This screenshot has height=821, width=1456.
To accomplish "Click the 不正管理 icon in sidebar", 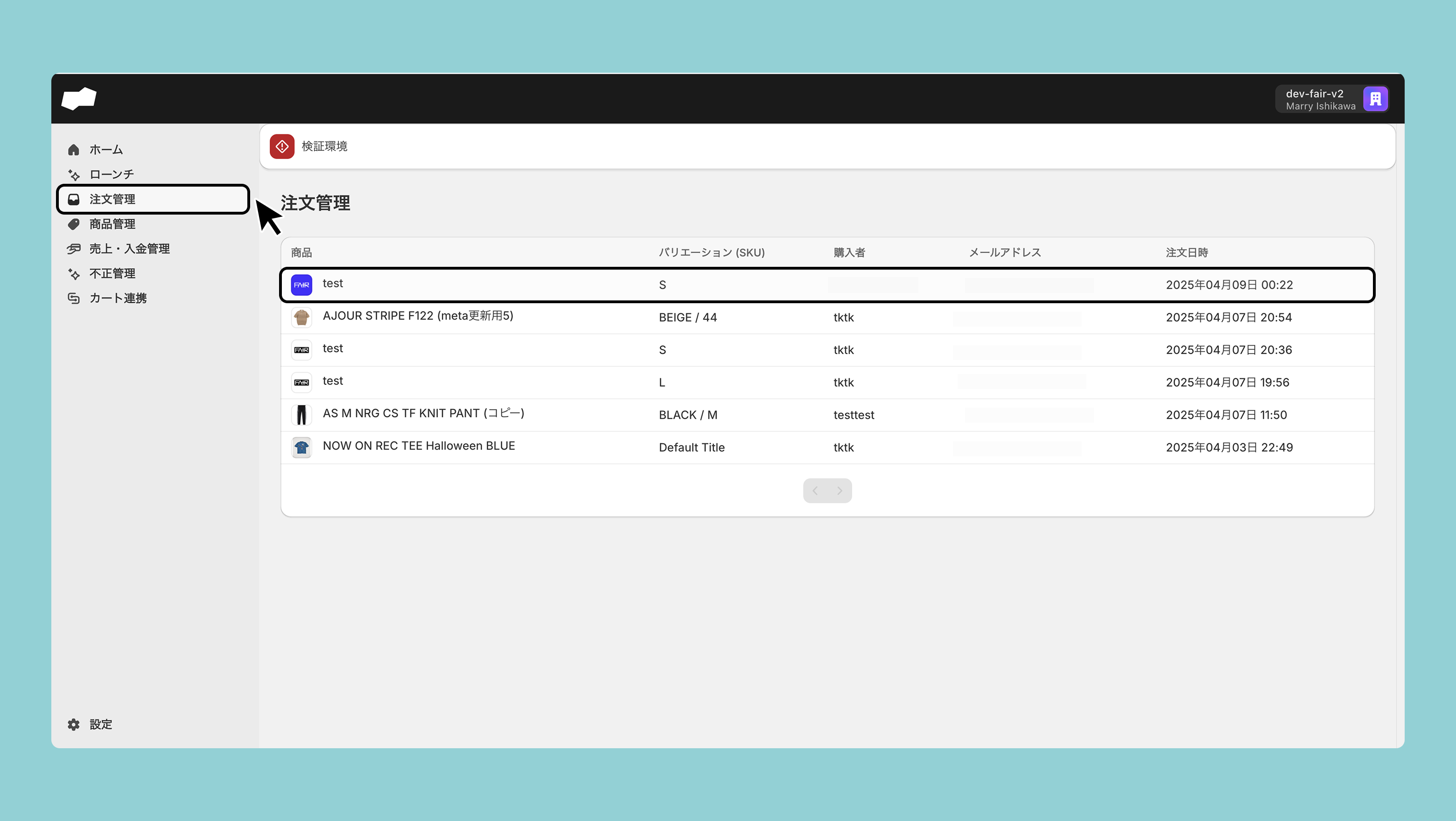I will (x=73, y=273).
